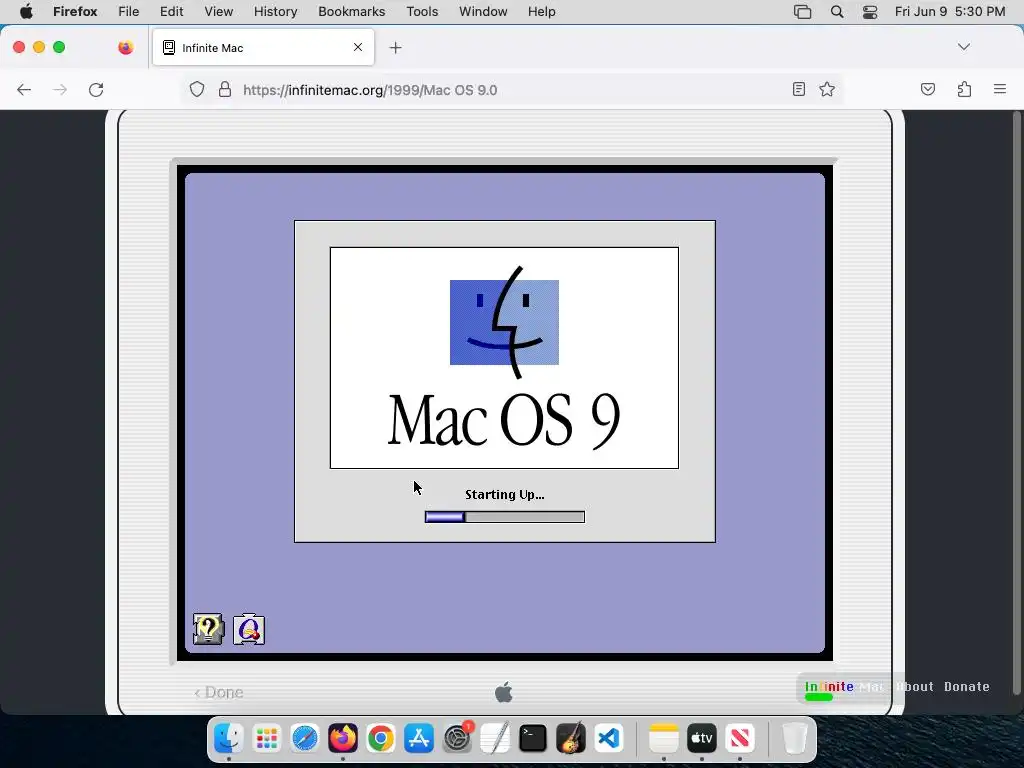Image resolution: width=1024 pixels, height=768 pixels.
Task: Toggle Reader View icon in address bar
Action: (x=799, y=89)
